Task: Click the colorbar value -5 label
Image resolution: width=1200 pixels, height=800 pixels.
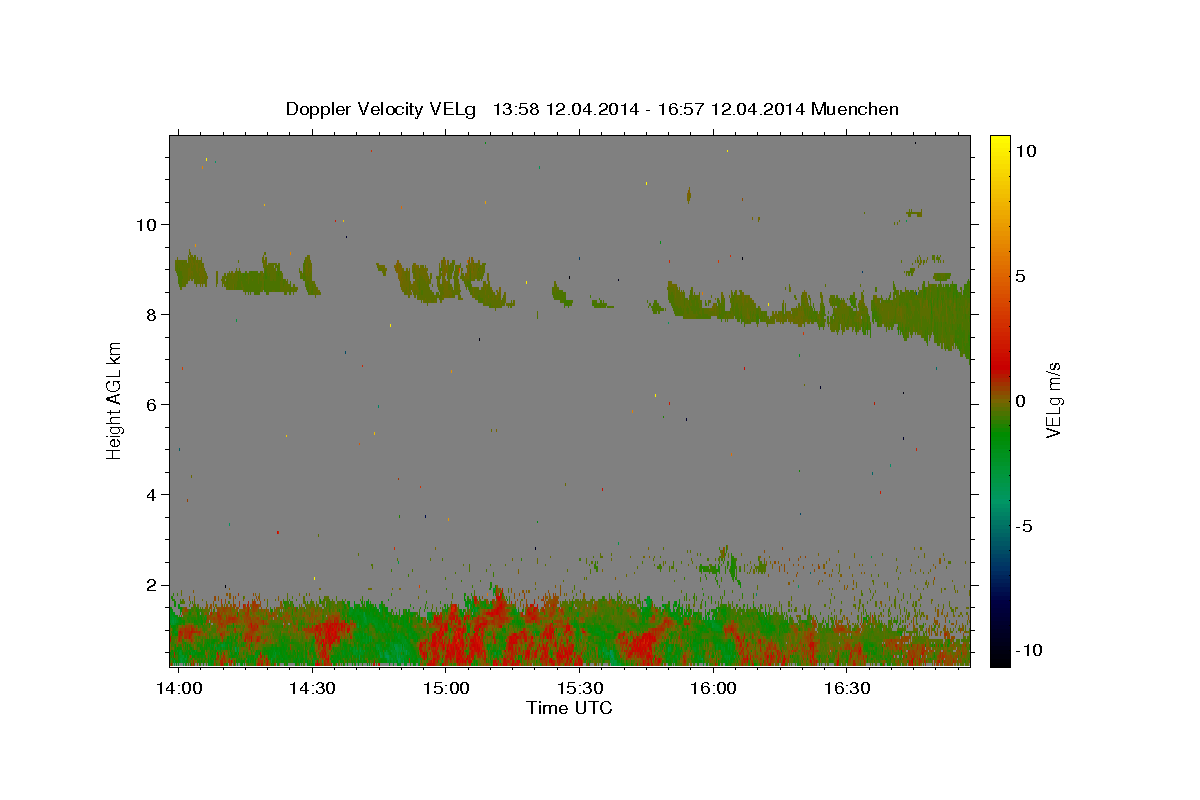Action: point(1024,526)
